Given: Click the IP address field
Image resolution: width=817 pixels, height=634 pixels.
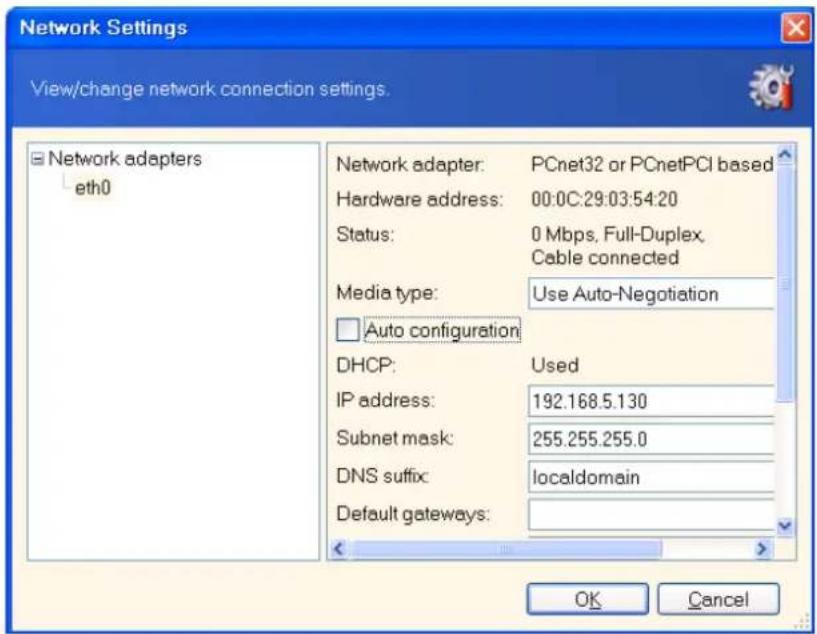Looking at the screenshot, I should coord(651,401).
